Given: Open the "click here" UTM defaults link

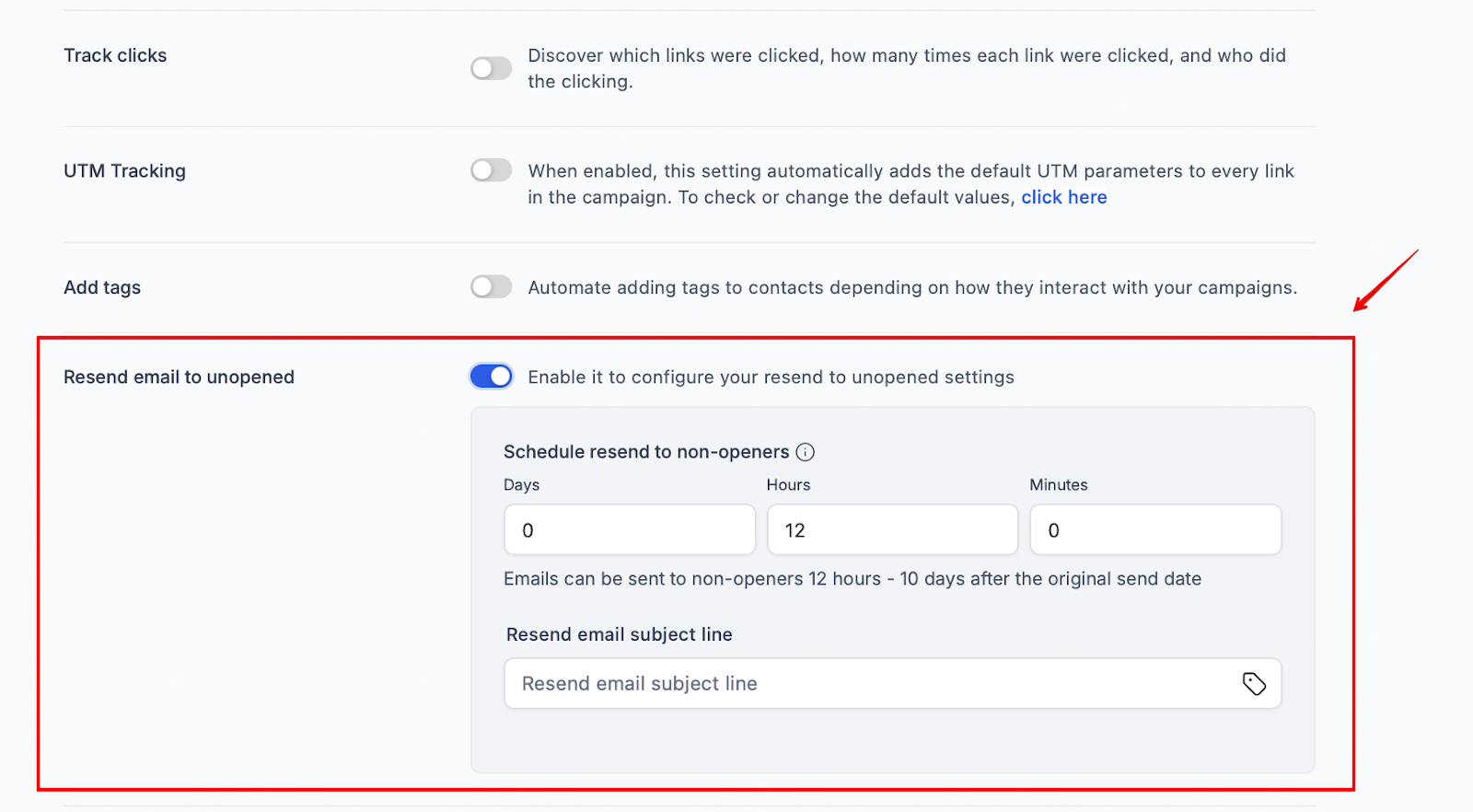Looking at the screenshot, I should [x=1063, y=197].
